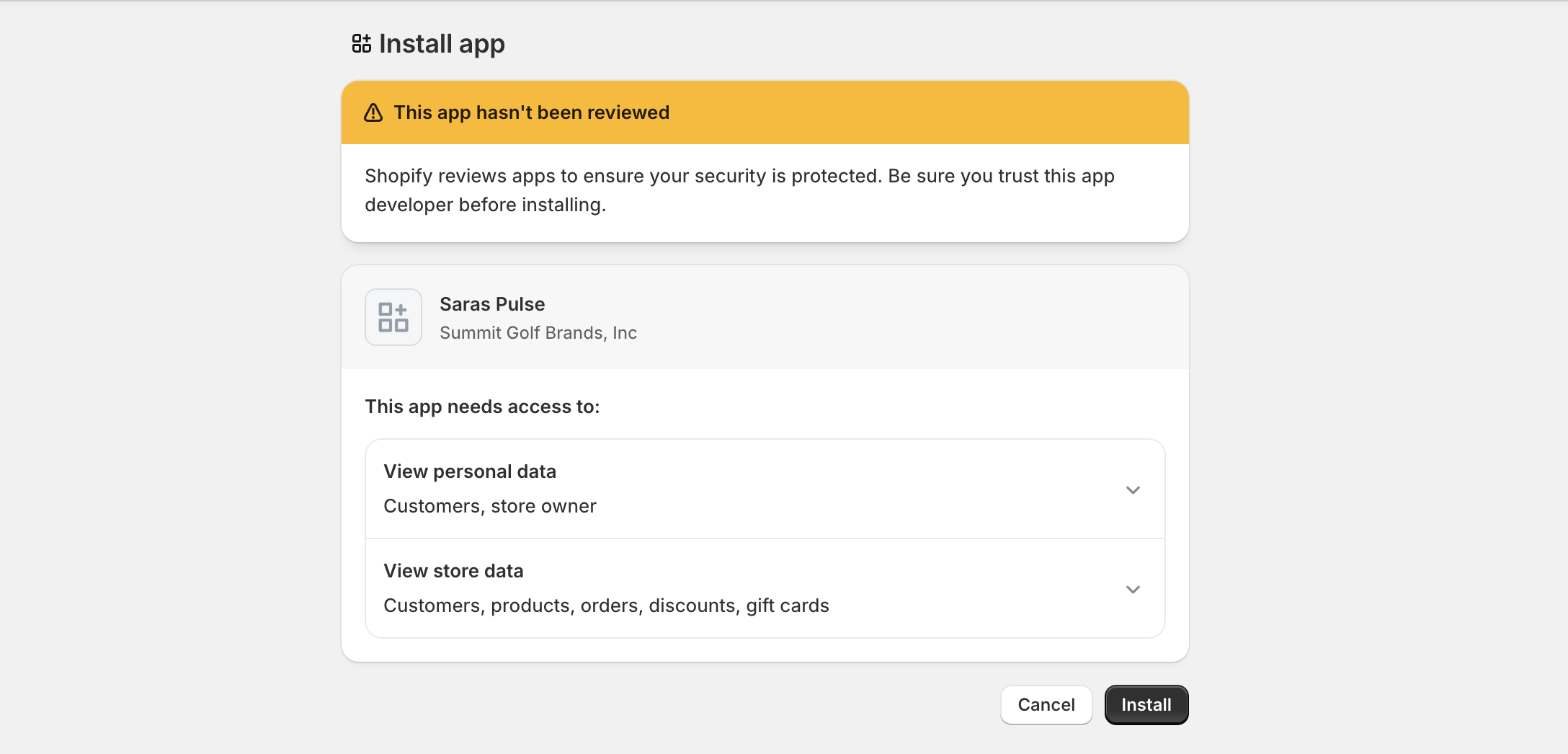The image size is (1568, 754).
Task: Click the 'This app needs access to:' label
Action: (x=481, y=407)
